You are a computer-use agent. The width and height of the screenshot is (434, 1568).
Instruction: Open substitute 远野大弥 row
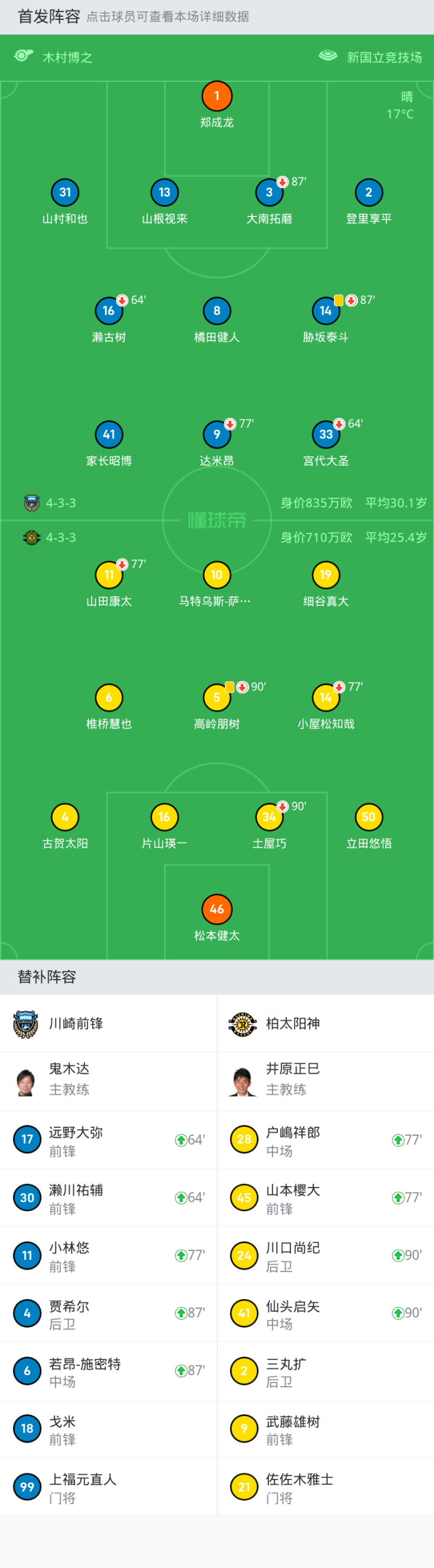[108, 1139]
